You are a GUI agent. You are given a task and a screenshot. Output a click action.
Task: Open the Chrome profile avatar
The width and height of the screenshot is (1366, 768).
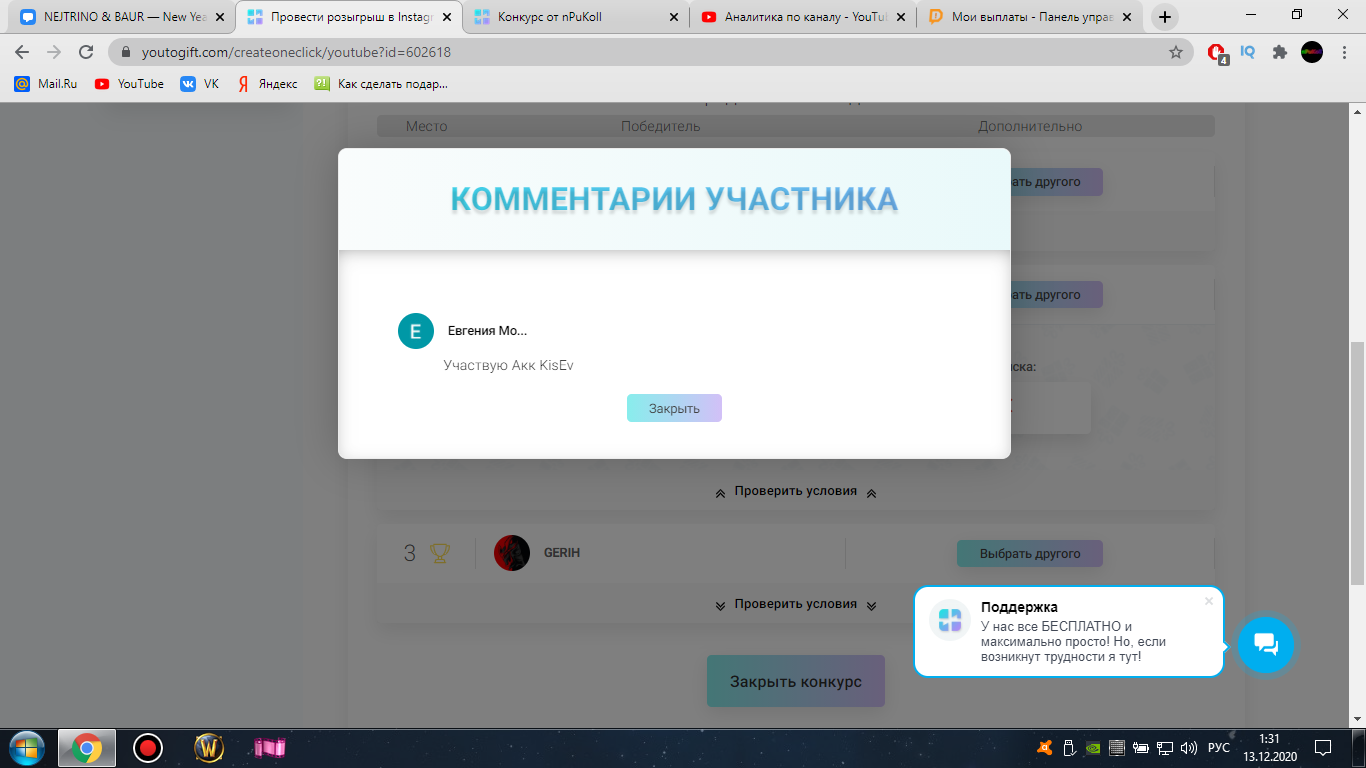(x=1310, y=52)
